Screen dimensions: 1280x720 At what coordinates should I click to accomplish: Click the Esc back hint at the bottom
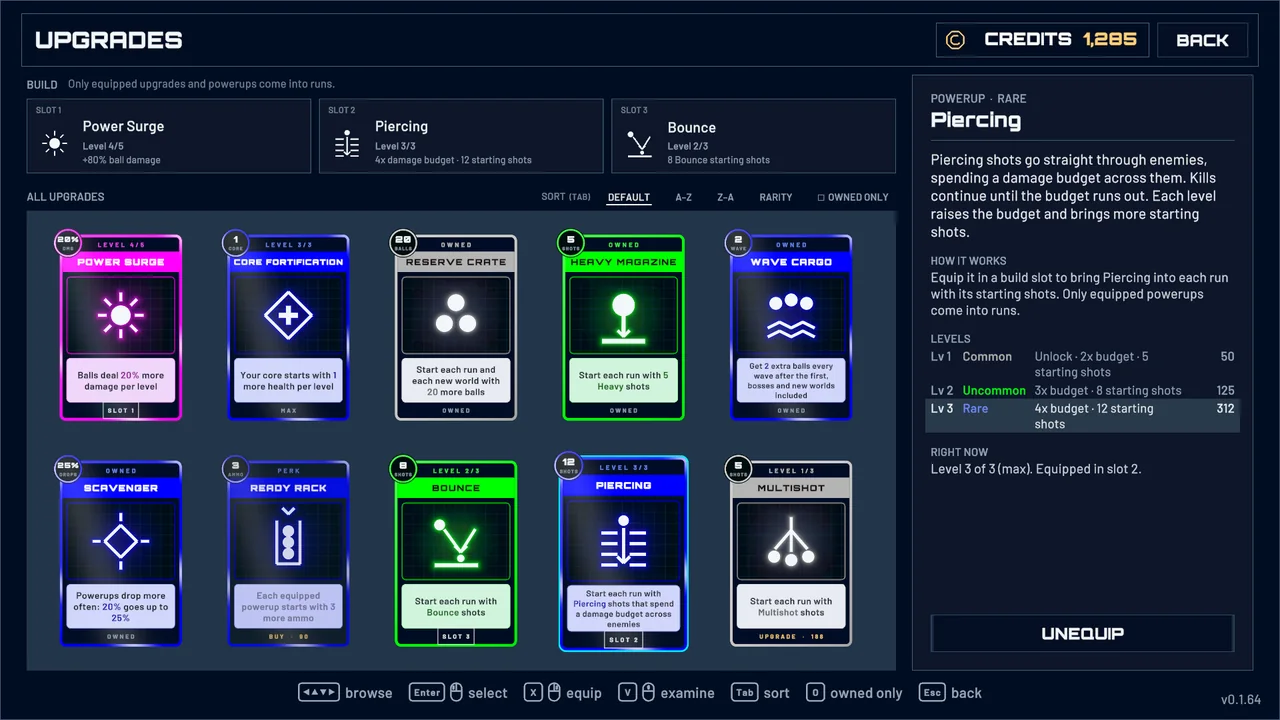click(950, 693)
